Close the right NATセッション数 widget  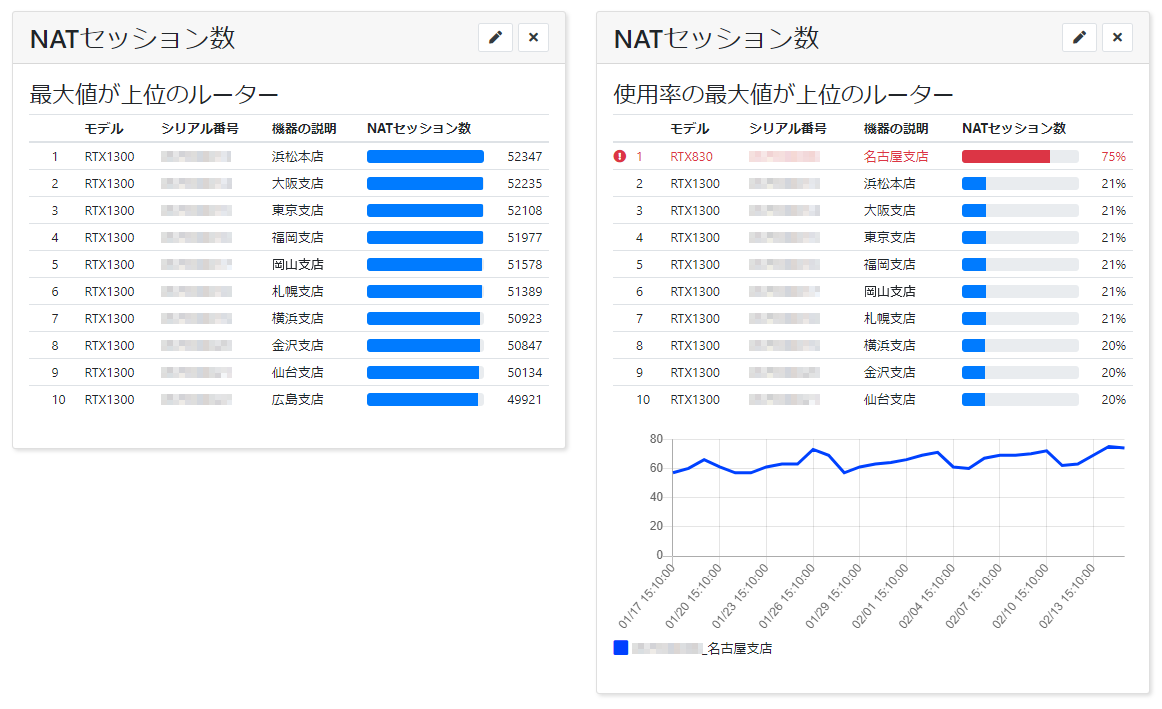pyautogui.click(x=1117, y=37)
